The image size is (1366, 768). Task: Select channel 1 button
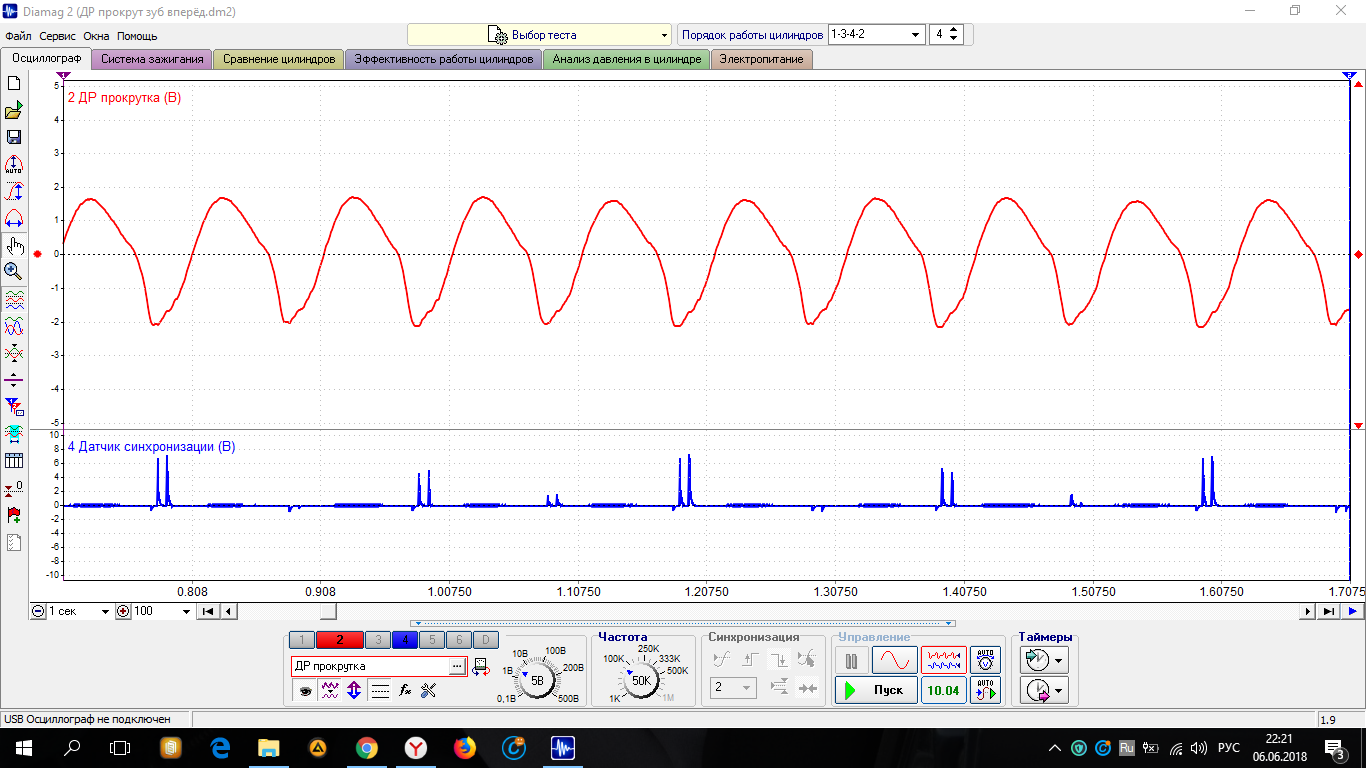point(302,640)
